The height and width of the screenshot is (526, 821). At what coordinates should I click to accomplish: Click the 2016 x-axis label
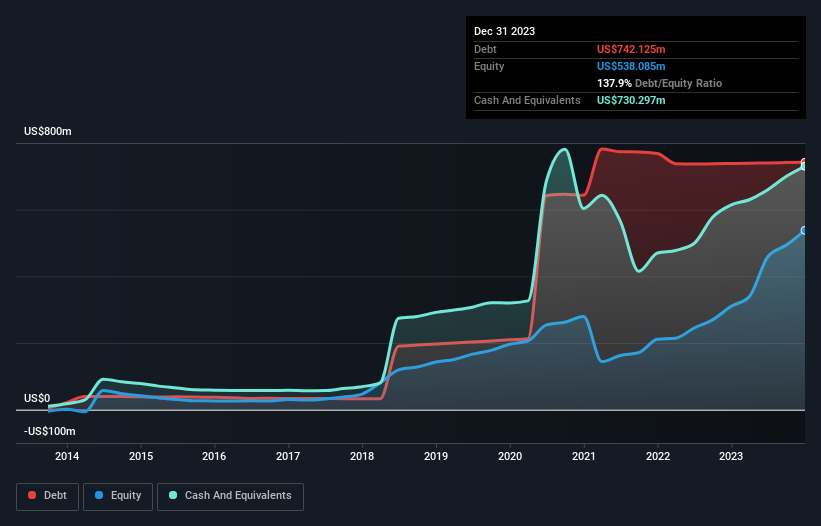pos(214,456)
